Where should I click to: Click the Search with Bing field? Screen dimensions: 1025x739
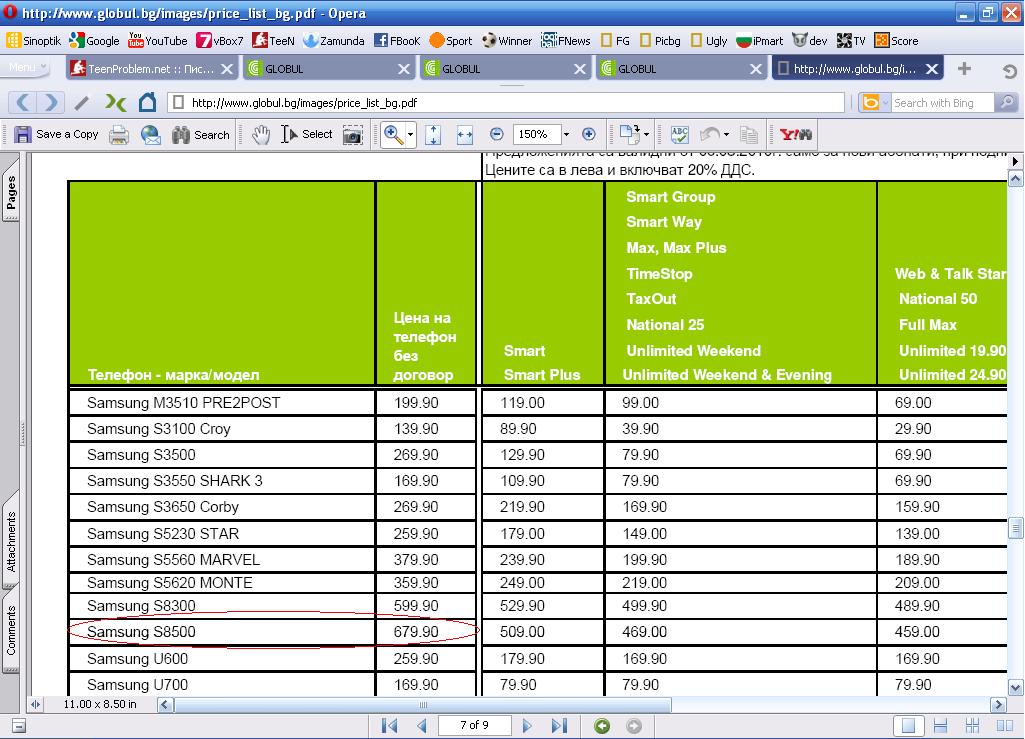coord(941,103)
